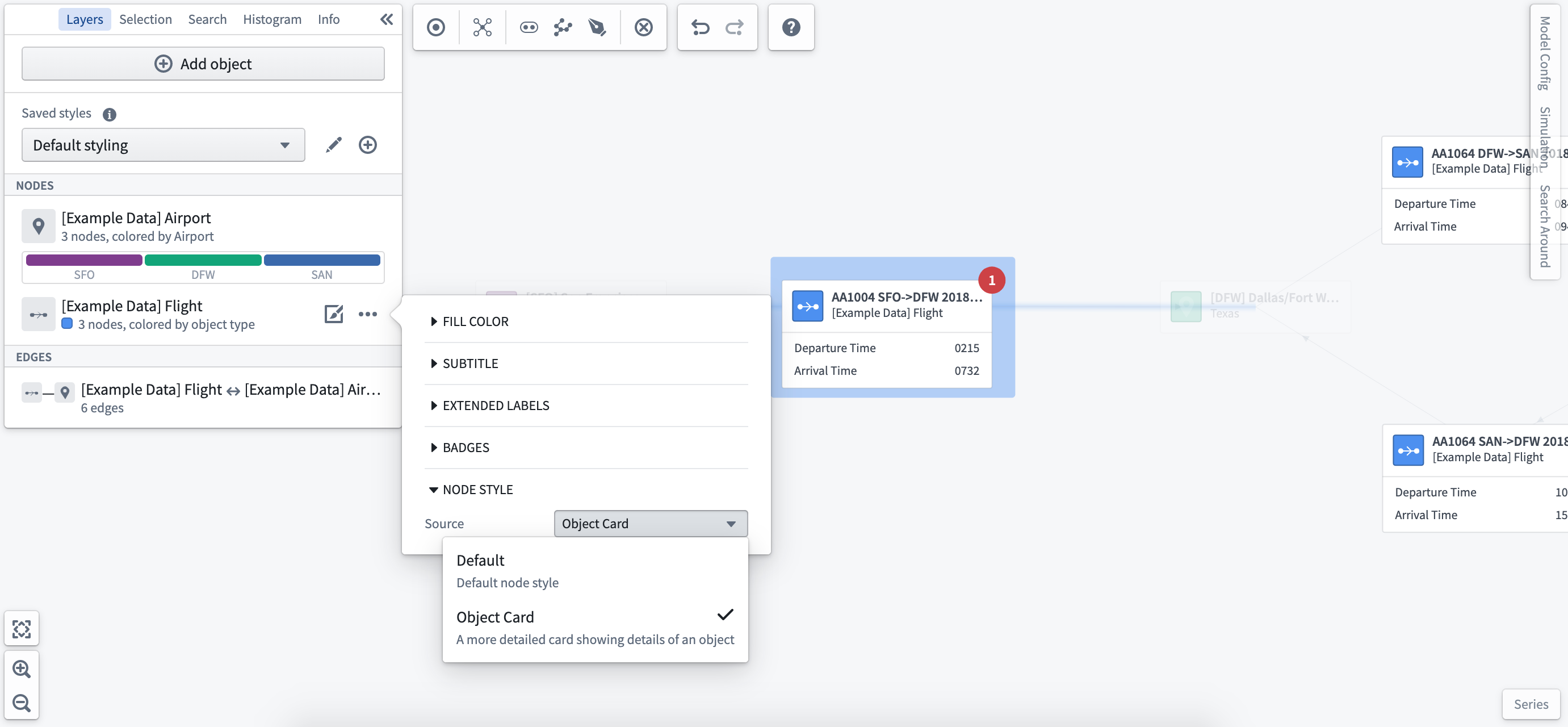
Task: Redo the last action
Action: (735, 27)
